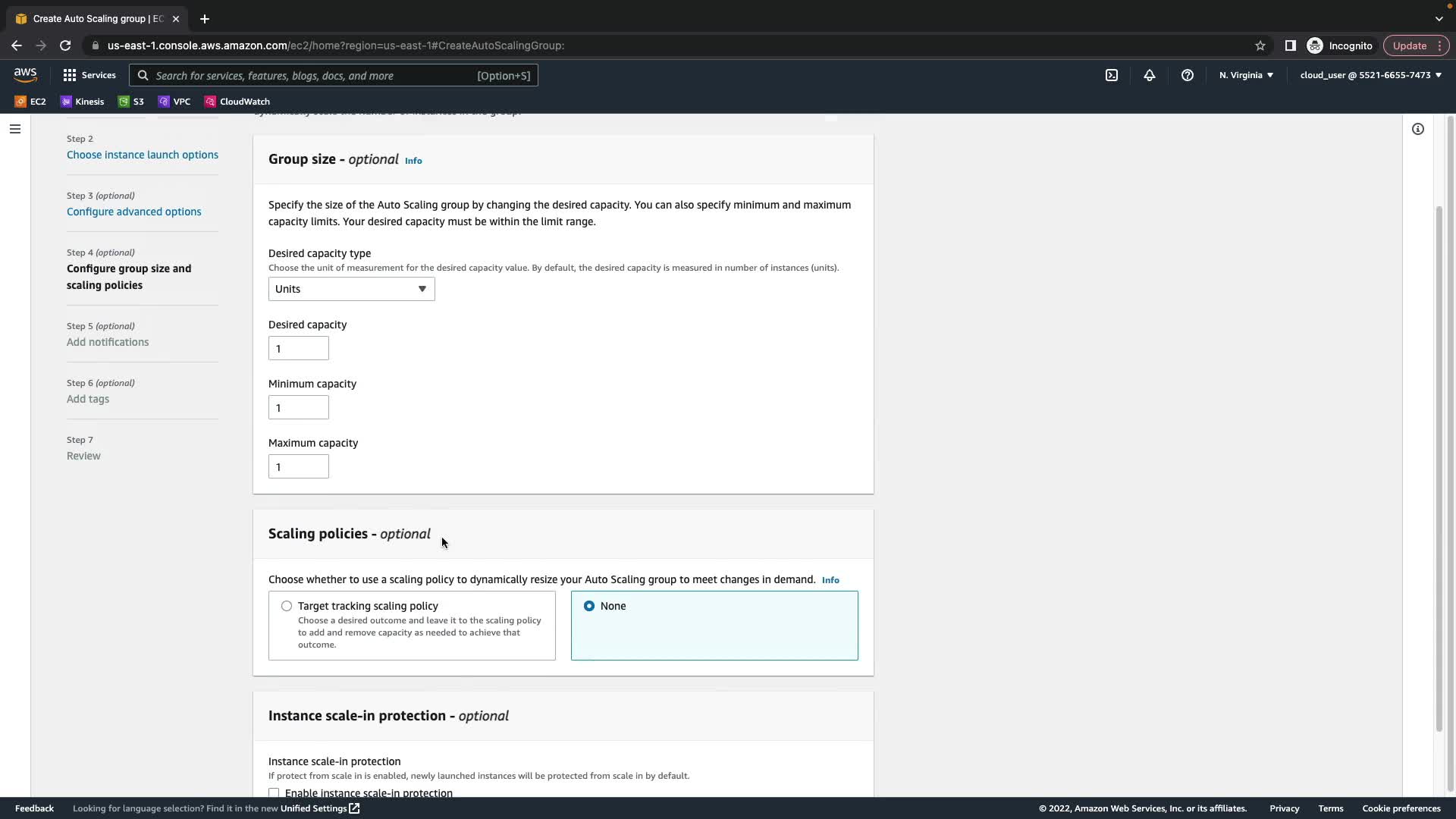Viewport: 1456px width, 819px height.
Task: Expand the cloud_user account menu
Action: coord(1370,75)
